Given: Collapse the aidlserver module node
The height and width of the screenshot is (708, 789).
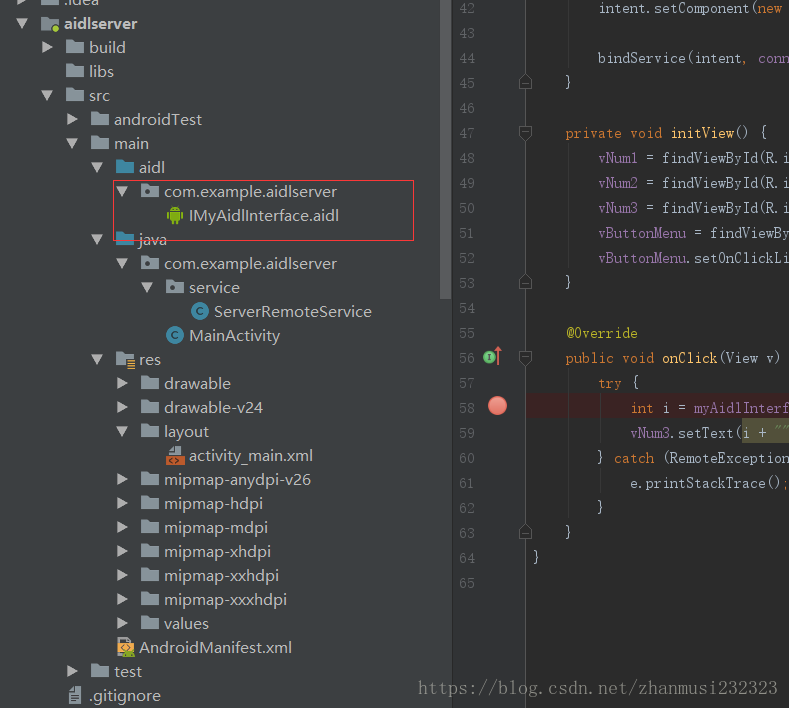Looking at the screenshot, I should point(22,23).
